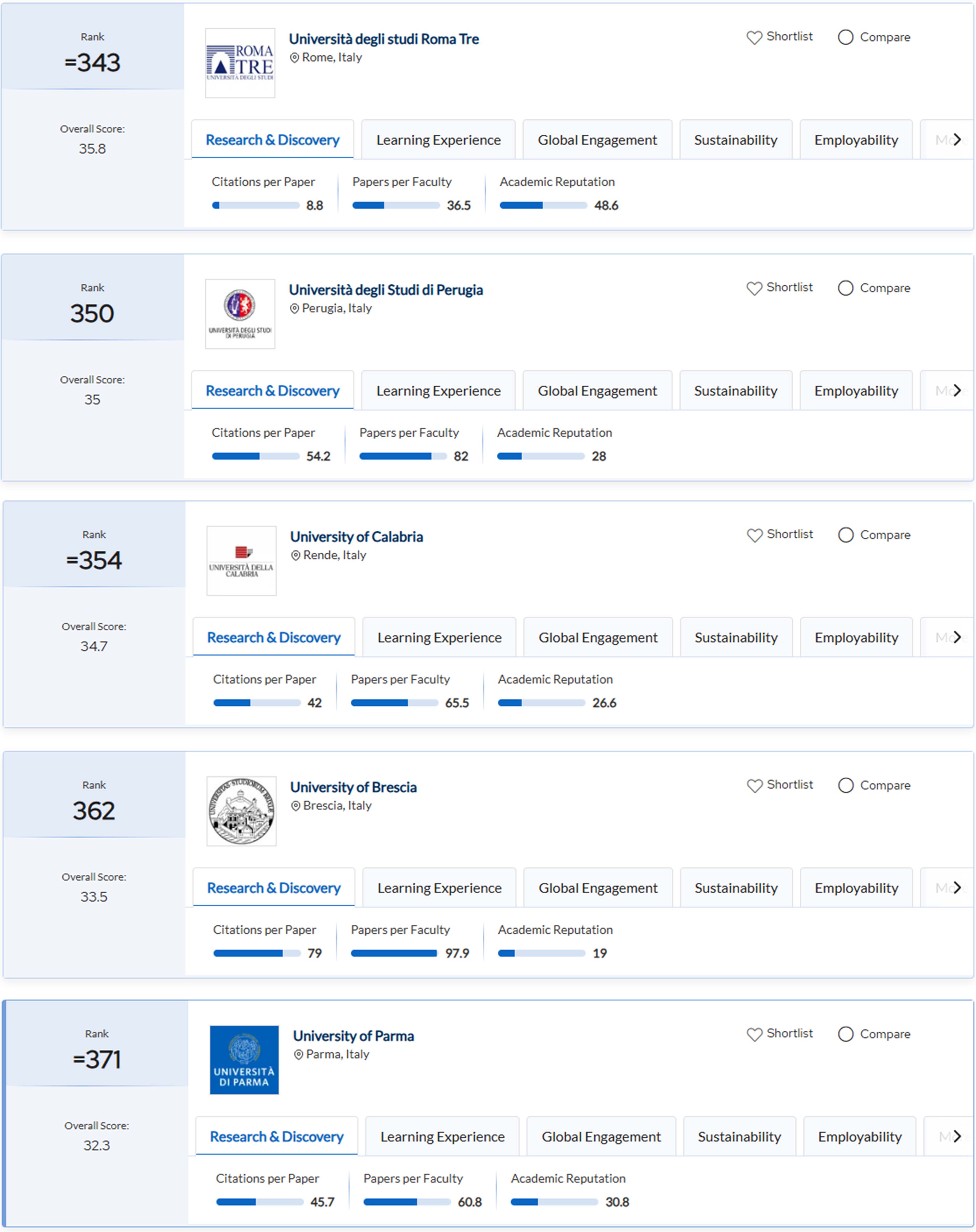Click heart icon beside University of Brescia
Viewport: 976px width, 1232px height.
754,786
